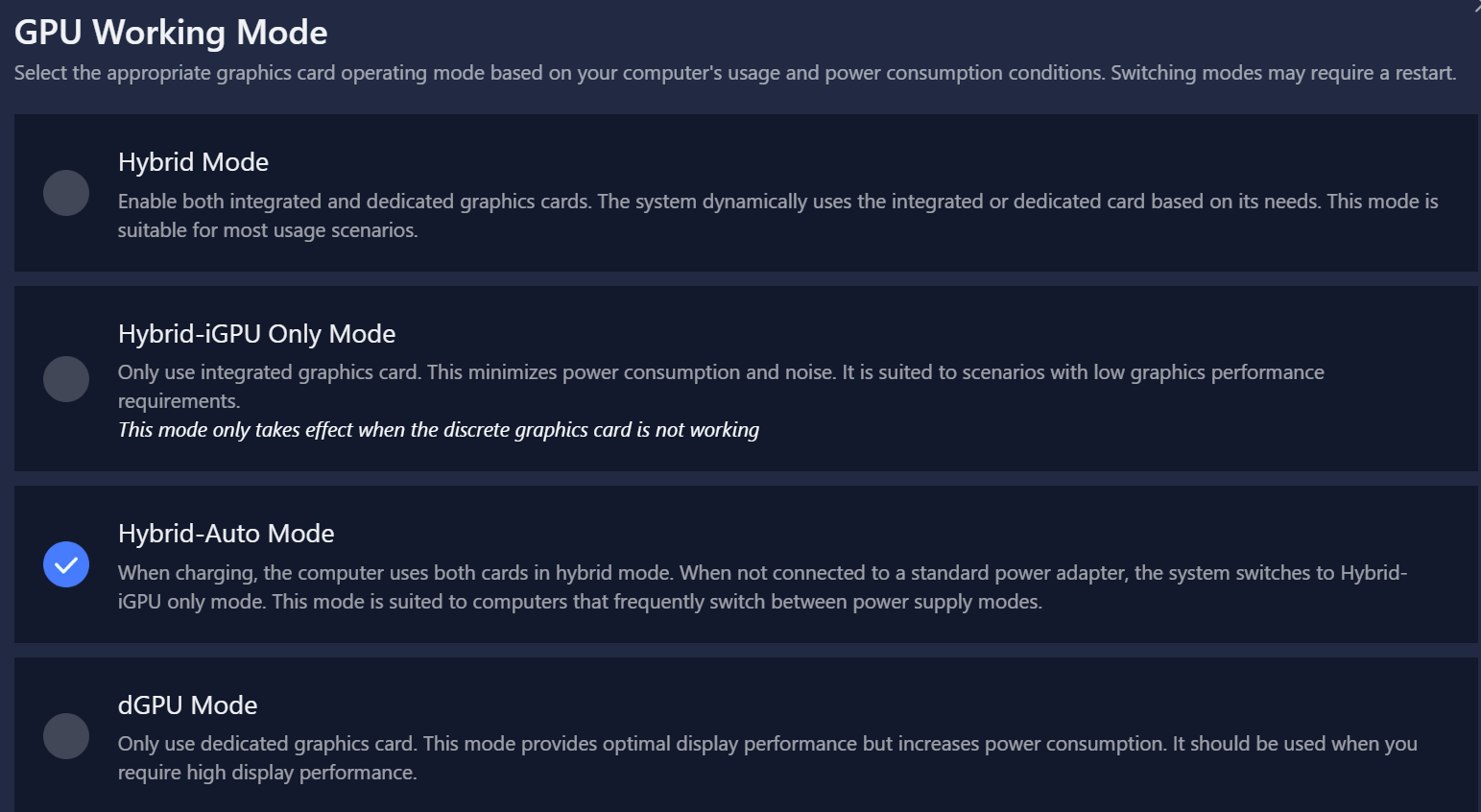
Task: Click the Hybrid Mode title text
Action: pyautogui.click(x=193, y=162)
